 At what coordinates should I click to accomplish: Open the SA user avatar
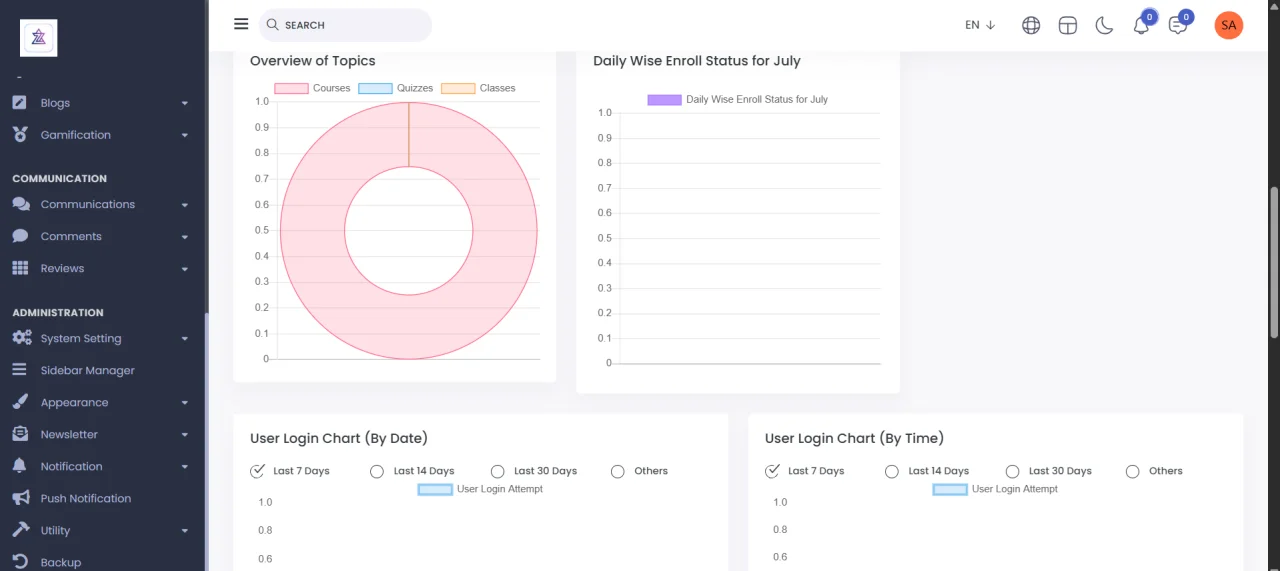[1229, 25]
